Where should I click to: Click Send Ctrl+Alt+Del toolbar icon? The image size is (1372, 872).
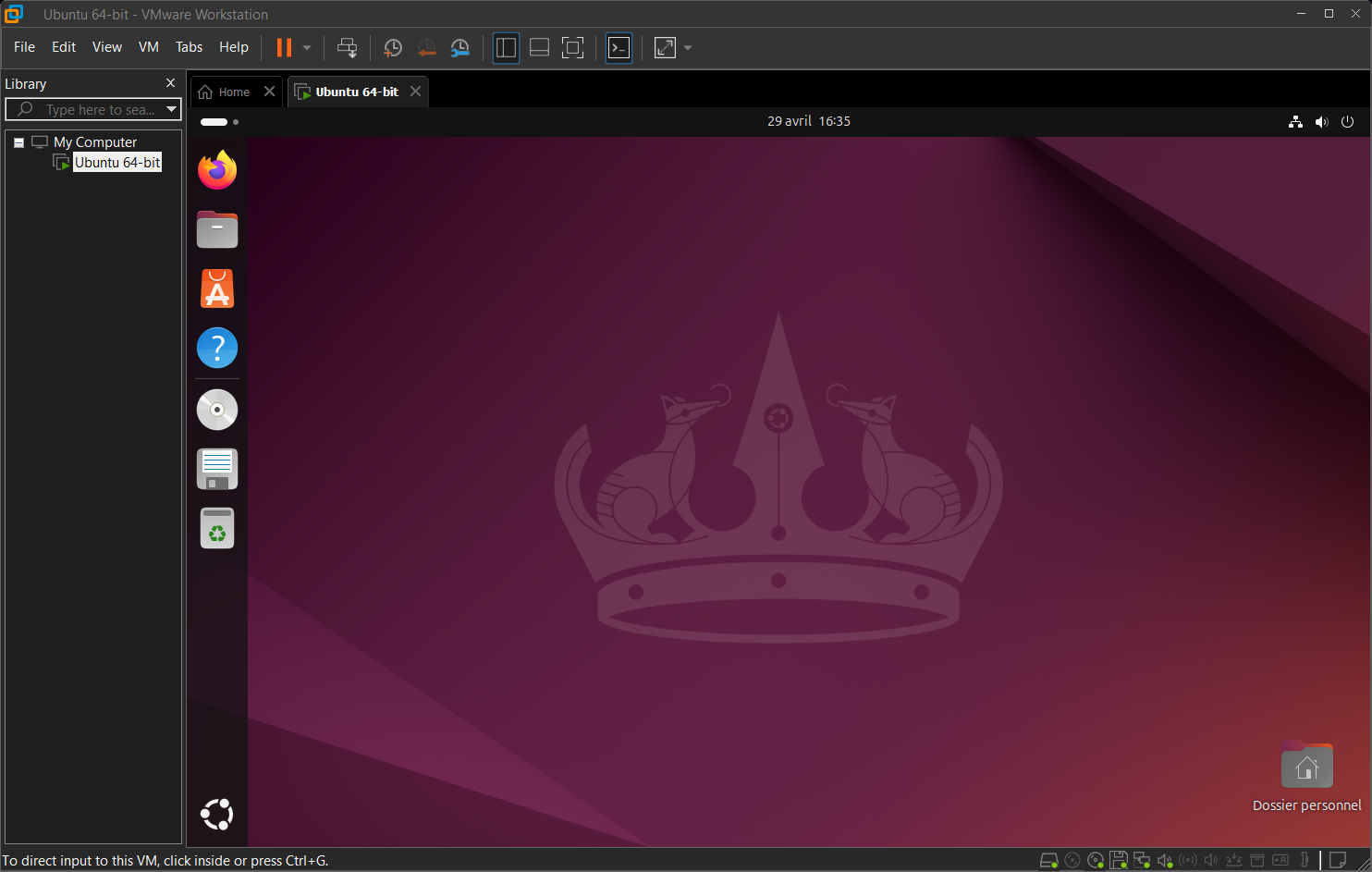(x=347, y=48)
